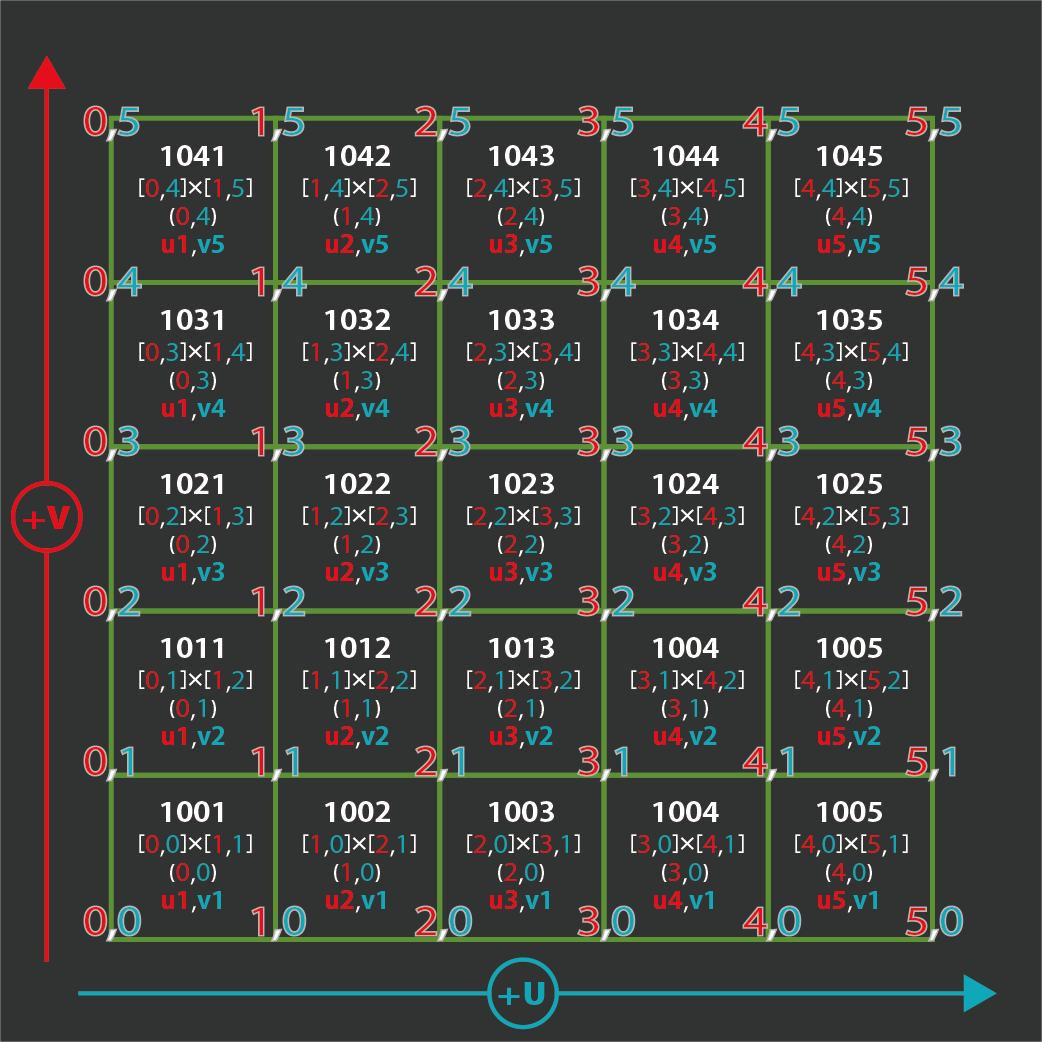Image resolution: width=1042 pixels, height=1042 pixels.
Task: Select UDIM tile 1032
Action: 357,364
